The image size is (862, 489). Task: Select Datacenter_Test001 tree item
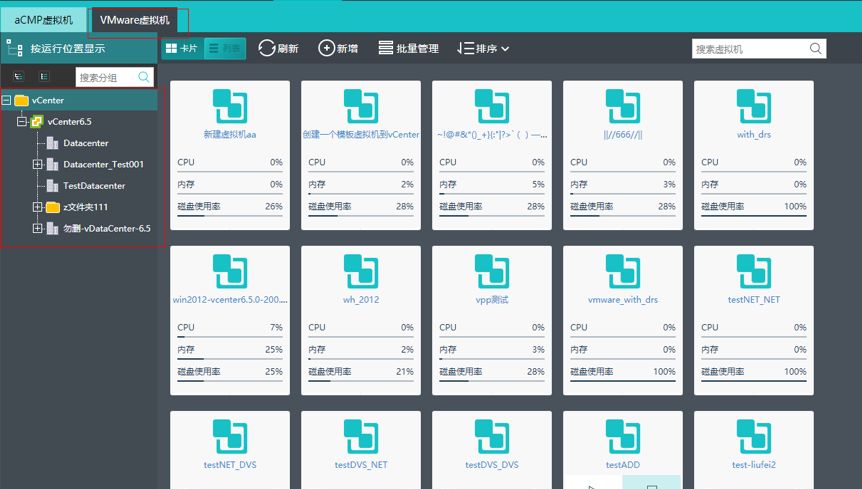coord(103,164)
